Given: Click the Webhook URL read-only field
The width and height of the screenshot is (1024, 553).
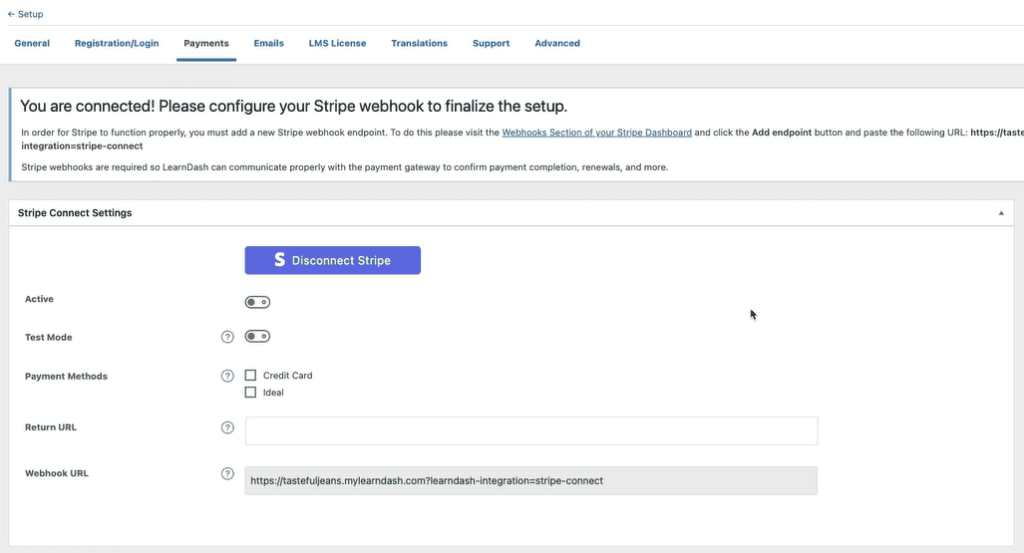Looking at the screenshot, I should 531,481.
